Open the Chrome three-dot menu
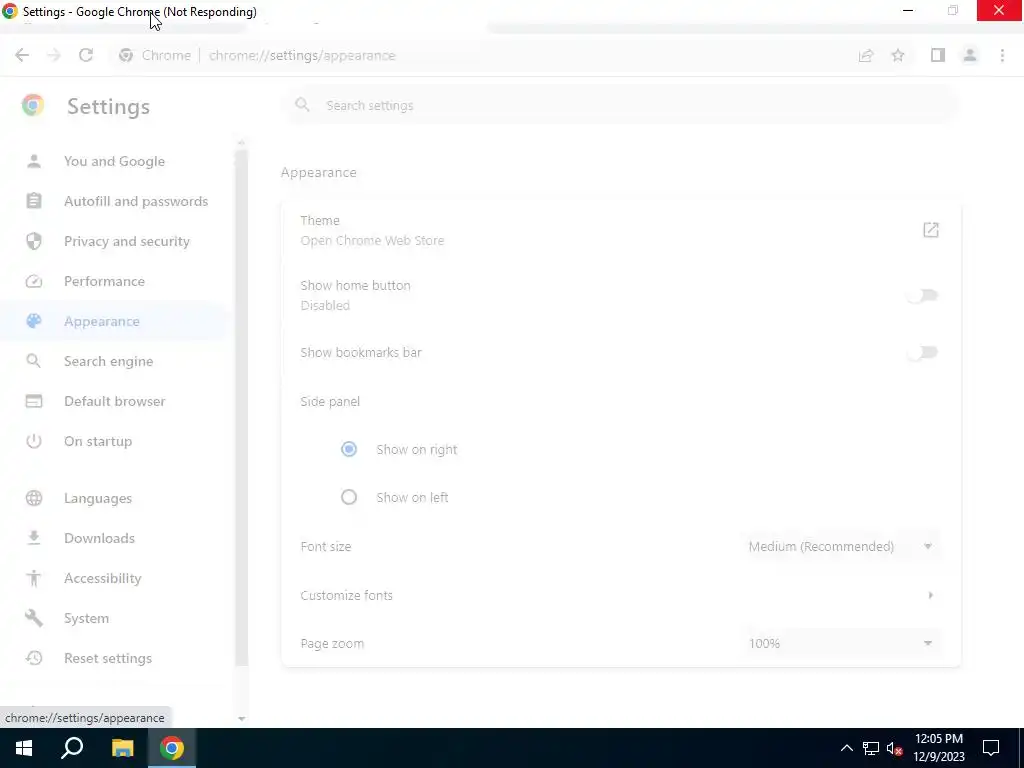Screen dimensions: 1024x768 coord(1002,56)
